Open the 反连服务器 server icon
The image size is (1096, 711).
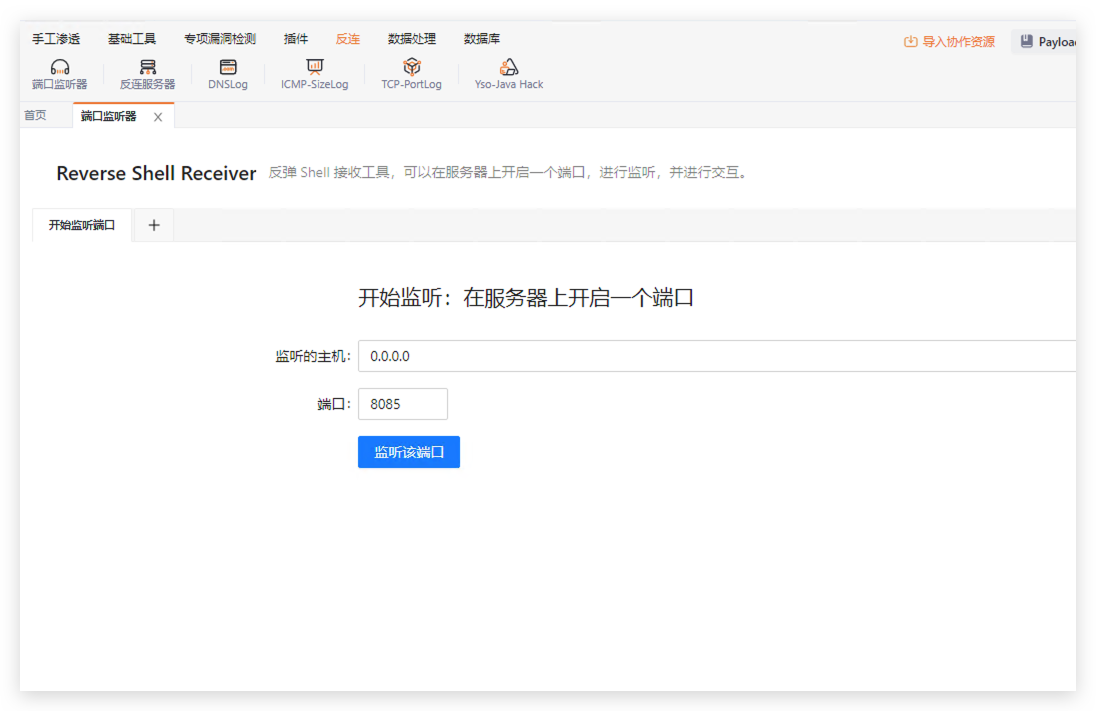pos(147,68)
